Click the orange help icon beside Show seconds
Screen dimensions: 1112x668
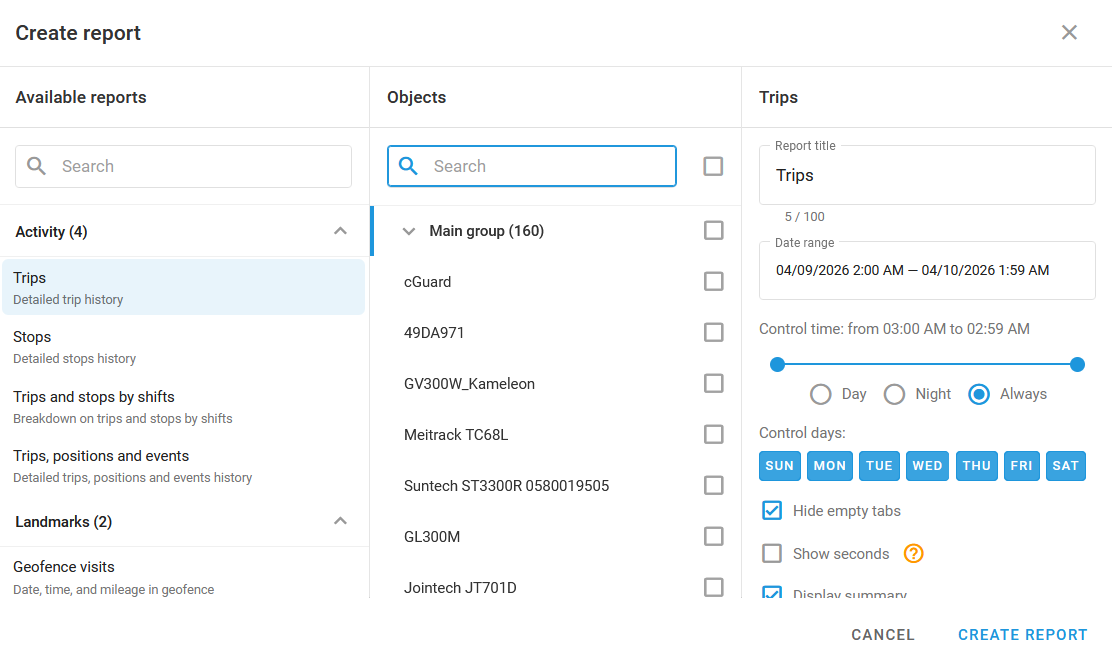pyautogui.click(x=913, y=554)
